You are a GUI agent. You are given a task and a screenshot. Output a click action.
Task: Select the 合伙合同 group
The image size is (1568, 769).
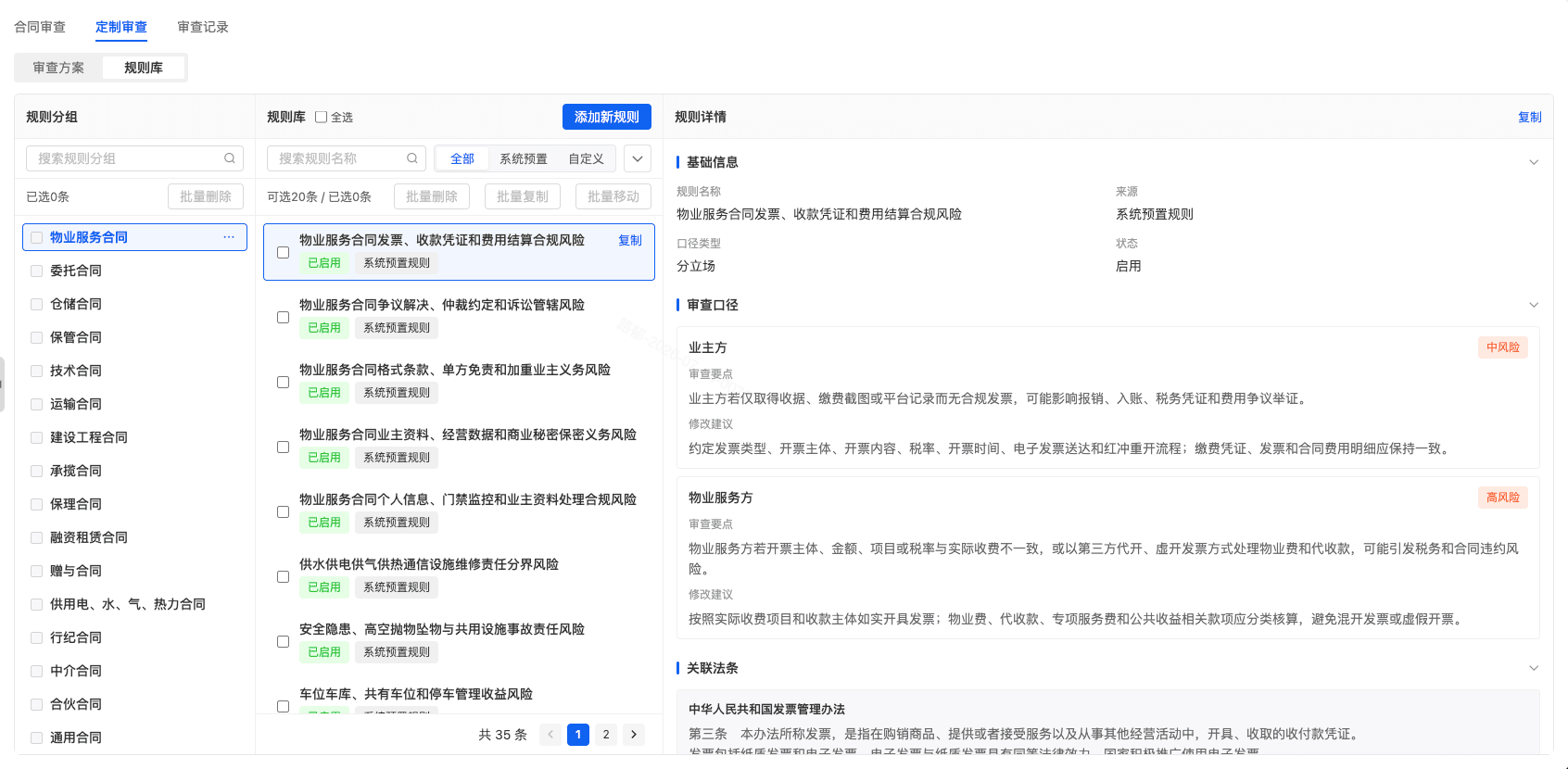(x=134, y=704)
